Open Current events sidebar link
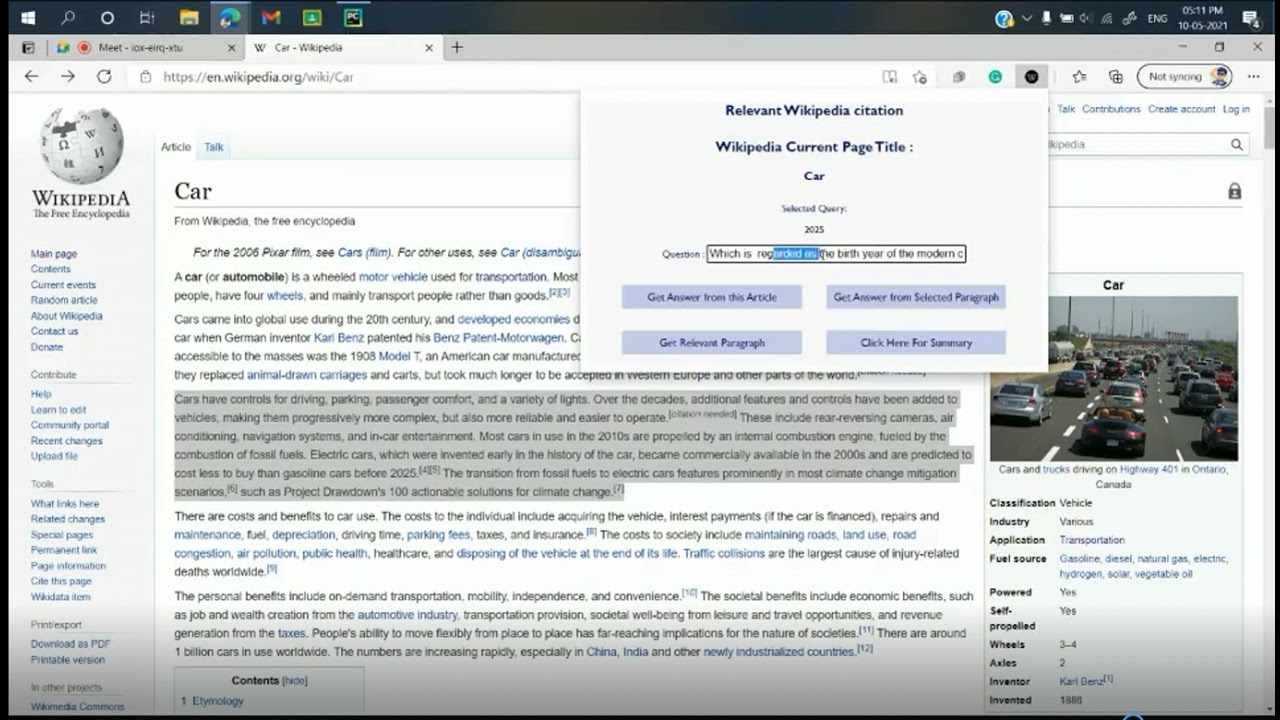1280x720 pixels. (63, 285)
